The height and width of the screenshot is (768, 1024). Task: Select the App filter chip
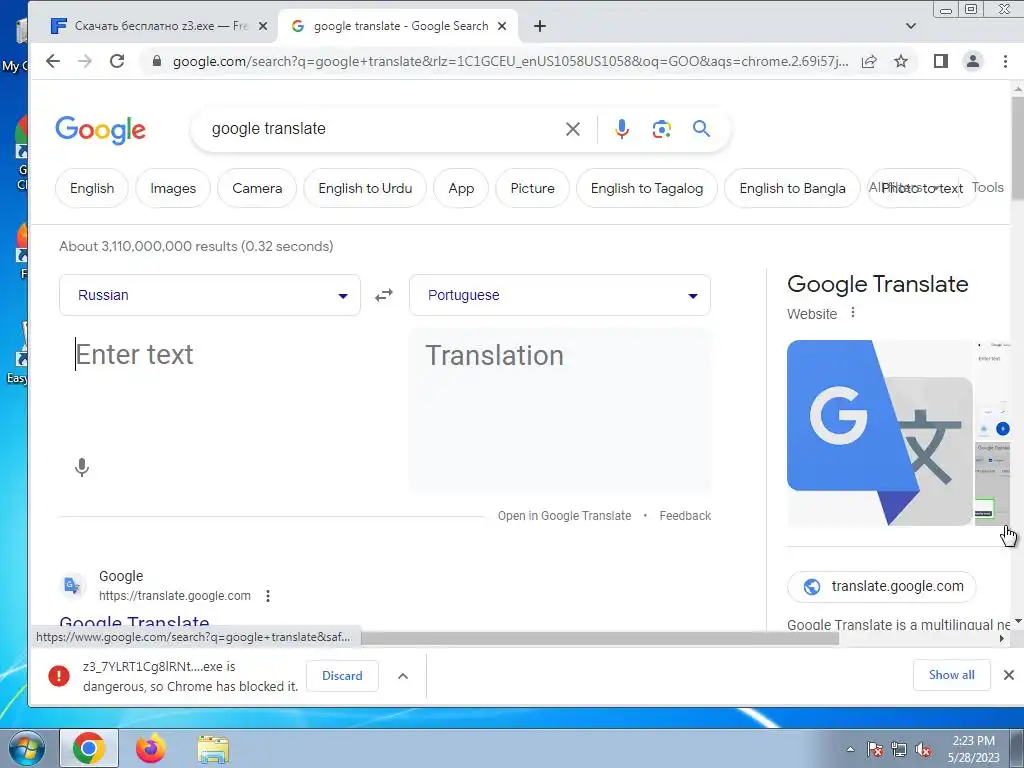[461, 188]
